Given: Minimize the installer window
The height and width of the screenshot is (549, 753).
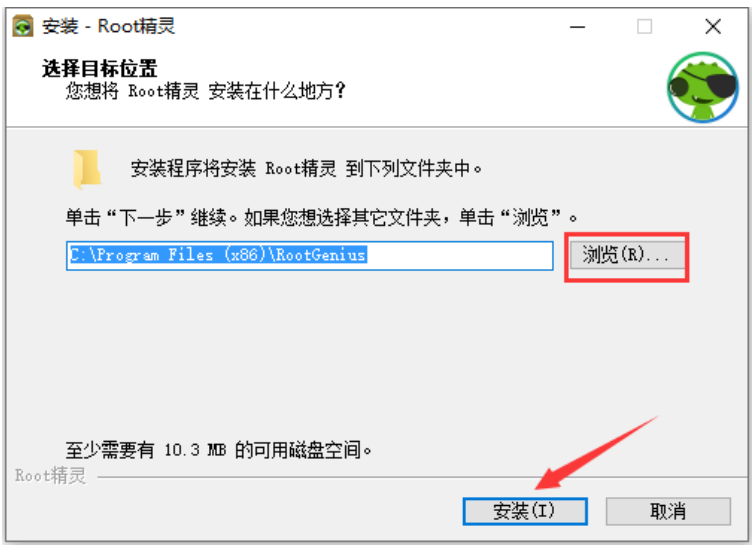Looking at the screenshot, I should [x=577, y=27].
